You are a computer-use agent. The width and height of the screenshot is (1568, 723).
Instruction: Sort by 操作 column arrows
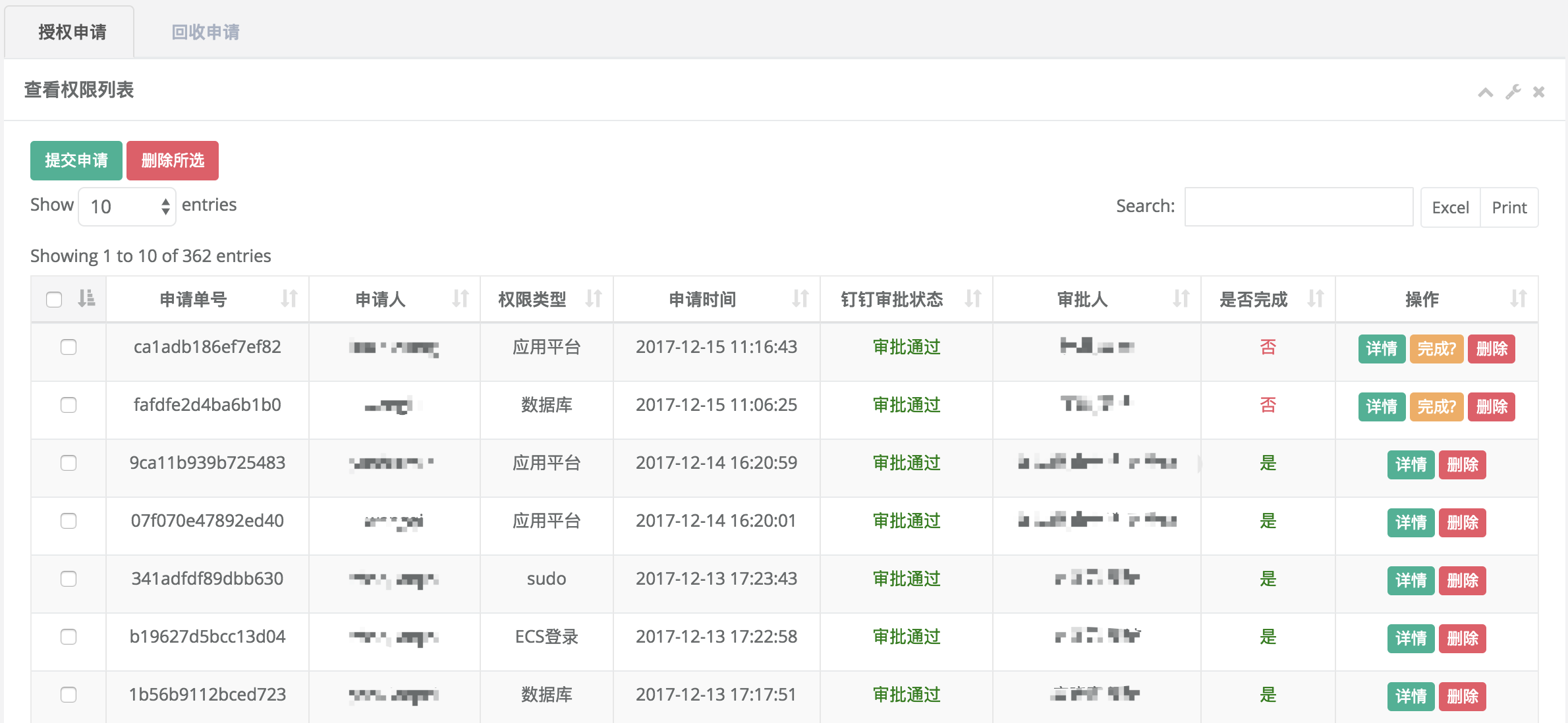[x=1519, y=299]
